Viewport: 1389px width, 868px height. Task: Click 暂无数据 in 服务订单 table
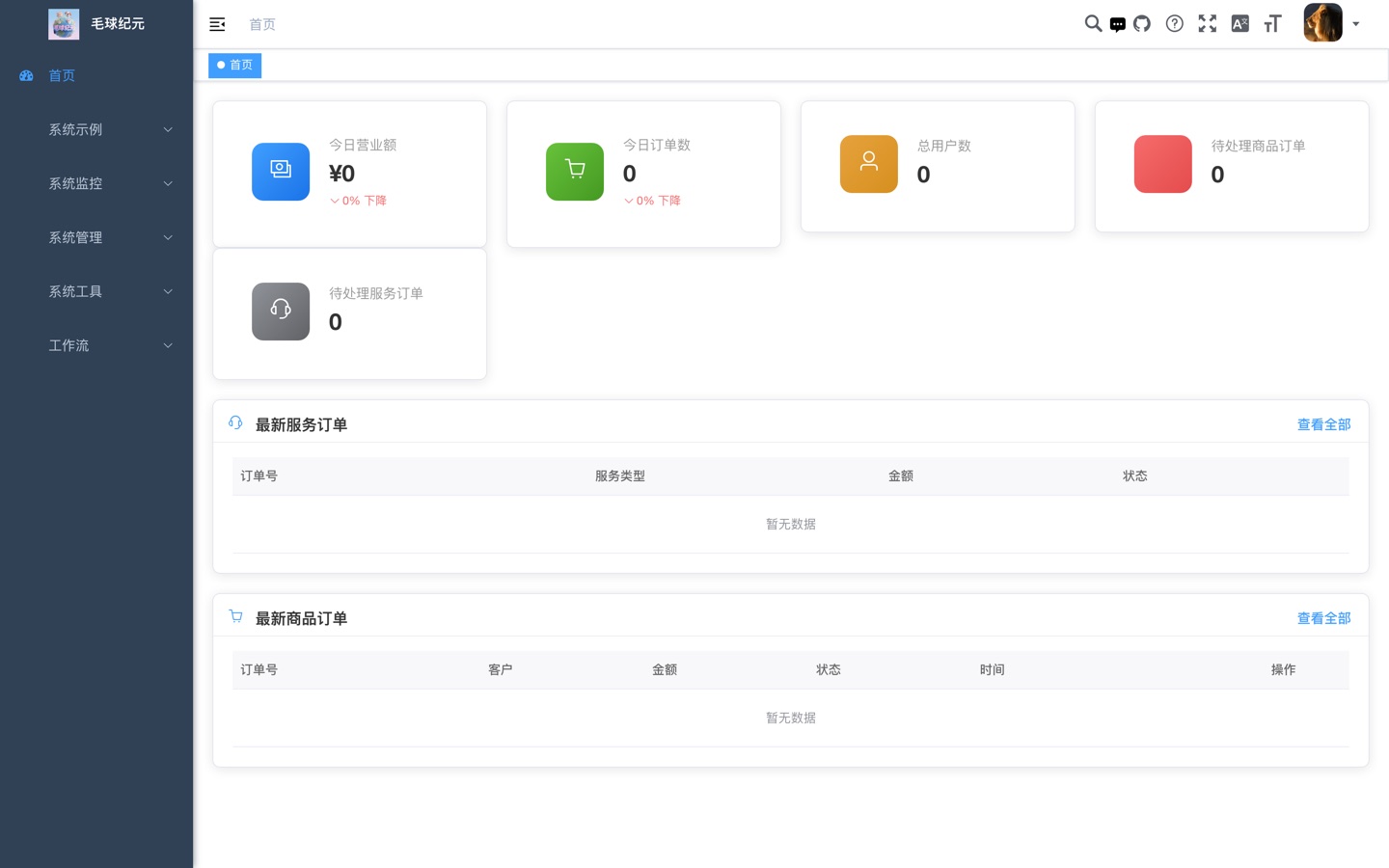791,524
